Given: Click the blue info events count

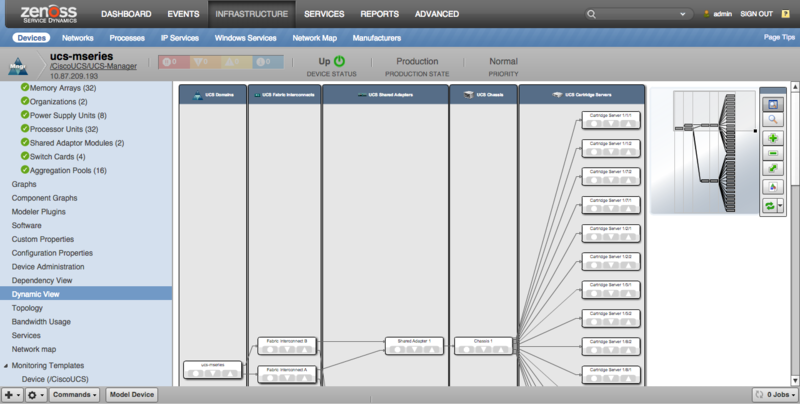Looking at the screenshot, I should 267,62.
